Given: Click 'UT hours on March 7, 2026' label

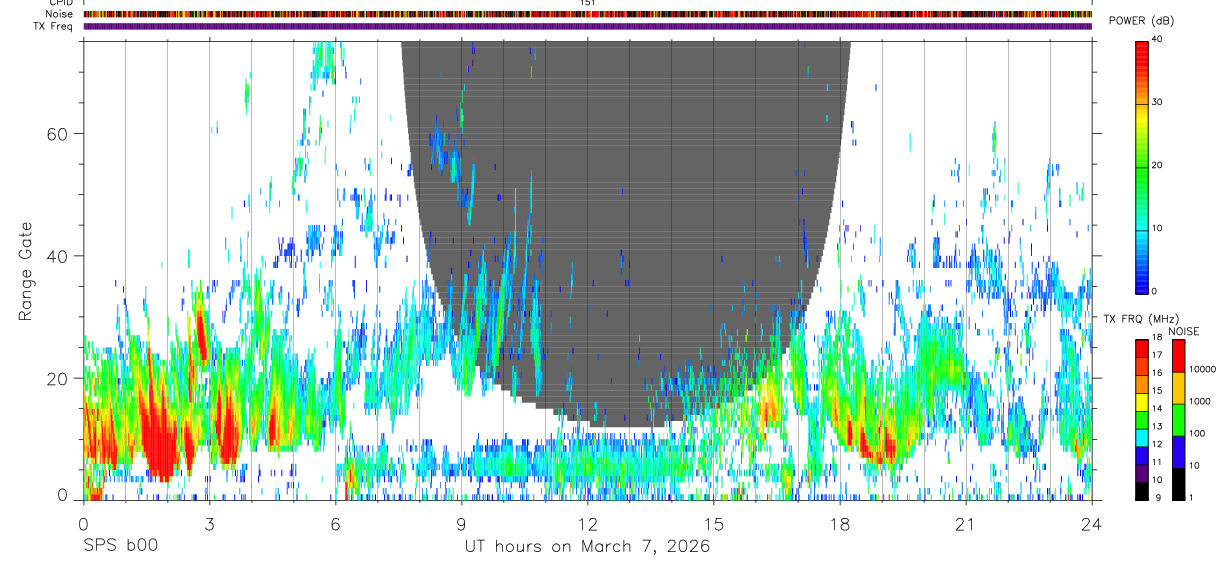Looking at the screenshot, I should [587, 546].
